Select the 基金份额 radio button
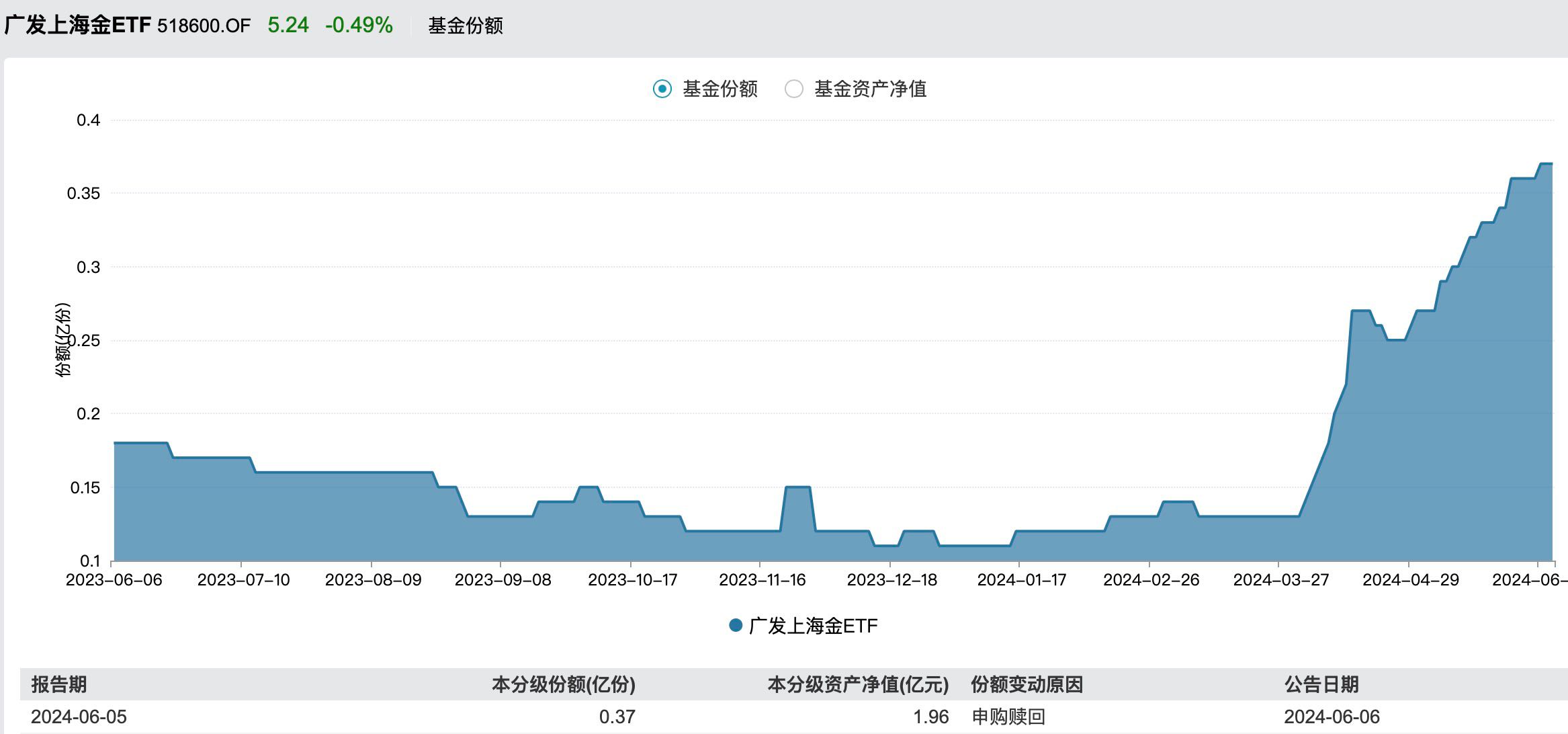 pyautogui.click(x=662, y=89)
